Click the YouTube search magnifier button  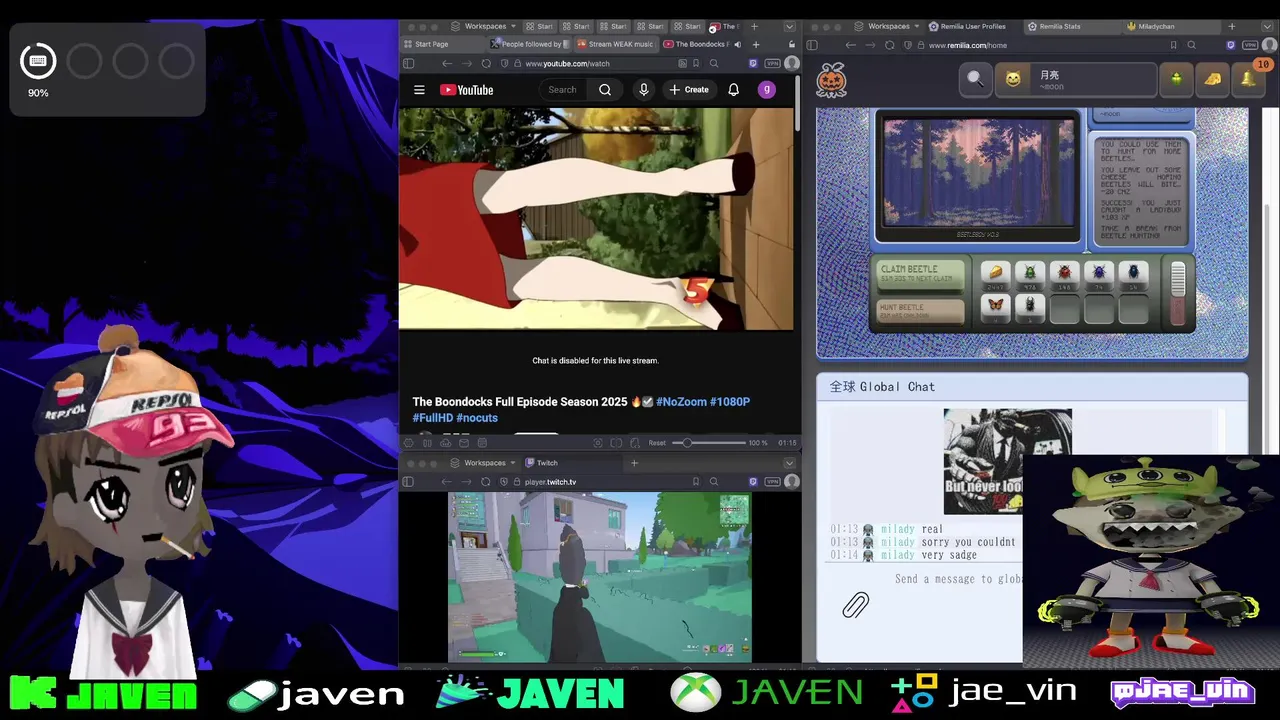(605, 90)
